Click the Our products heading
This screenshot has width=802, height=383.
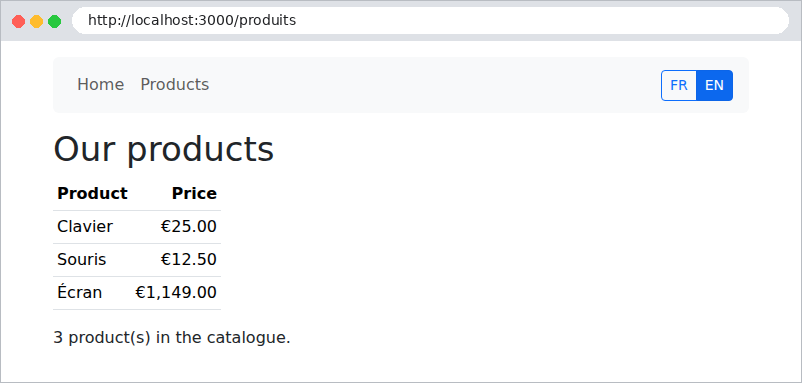tap(164, 149)
